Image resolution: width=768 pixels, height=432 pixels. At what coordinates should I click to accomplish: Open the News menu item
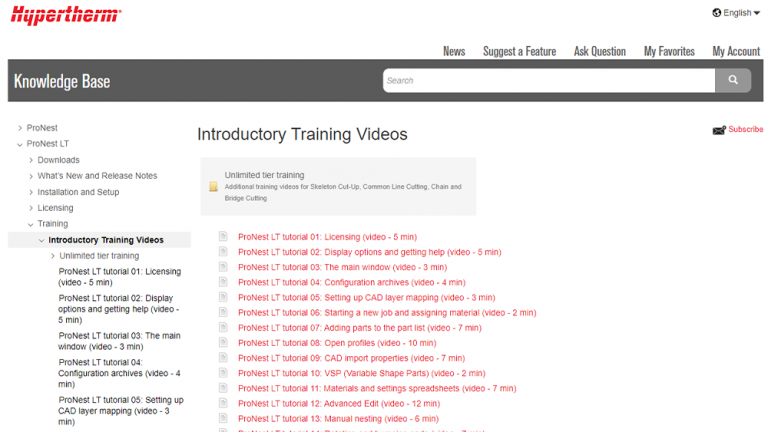(454, 51)
